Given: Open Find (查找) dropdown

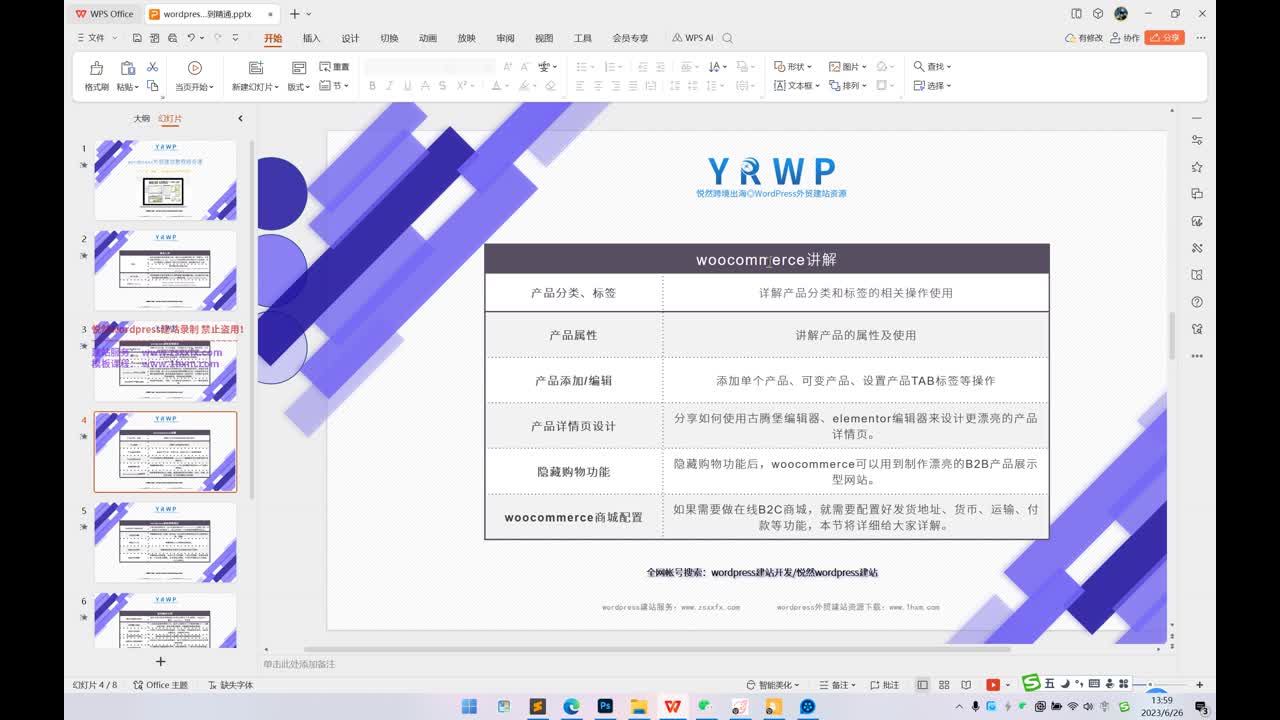Looking at the screenshot, I should point(932,67).
